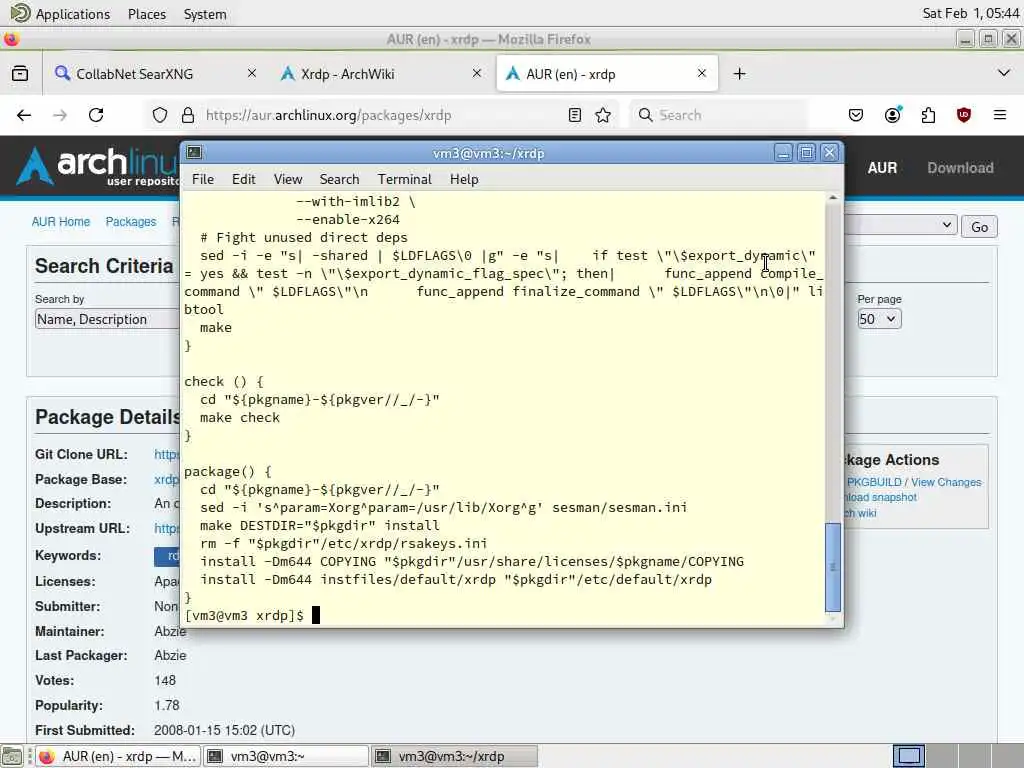Toggle reader view icon in address bar
The width and height of the screenshot is (1024, 768).
click(575, 116)
